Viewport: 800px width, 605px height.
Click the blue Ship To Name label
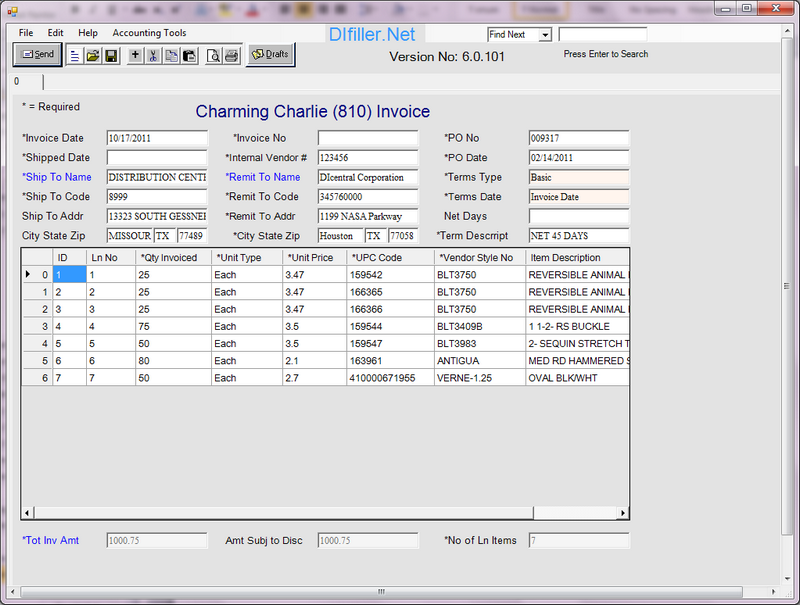click(57, 177)
